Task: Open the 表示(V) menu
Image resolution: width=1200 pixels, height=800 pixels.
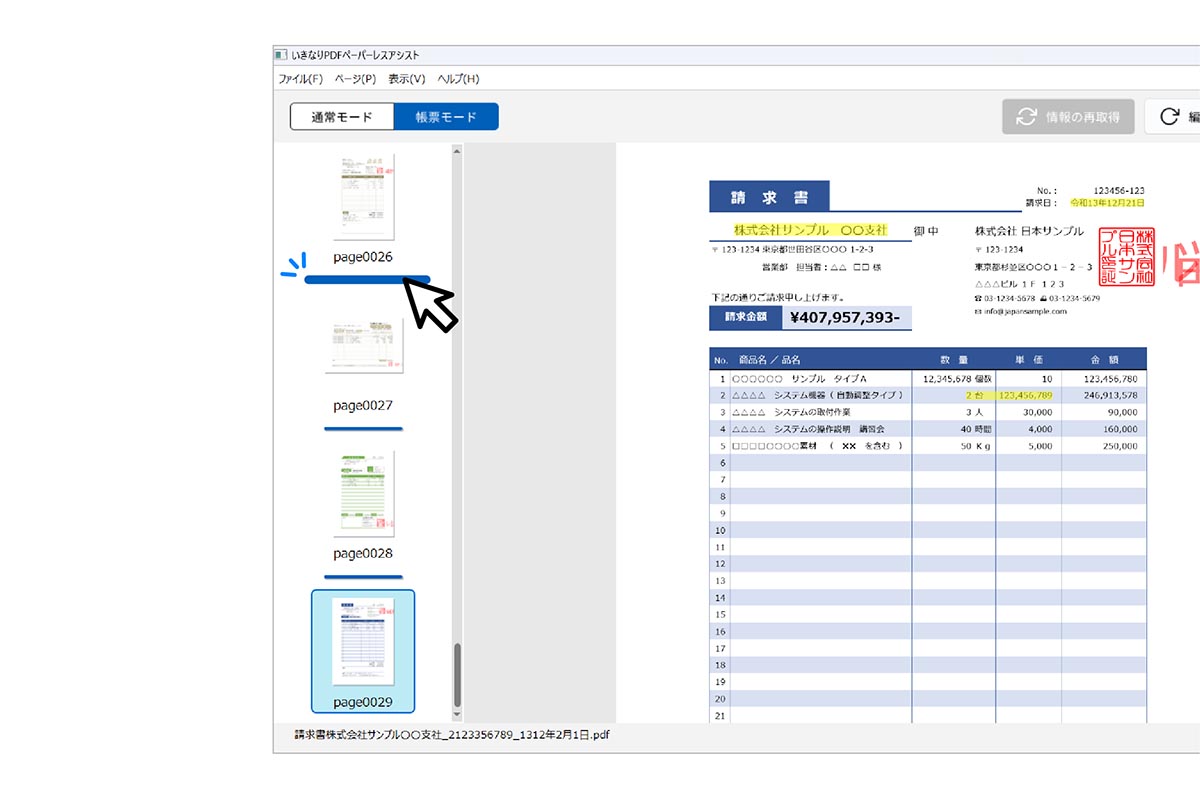Action: click(x=407, y=79)
